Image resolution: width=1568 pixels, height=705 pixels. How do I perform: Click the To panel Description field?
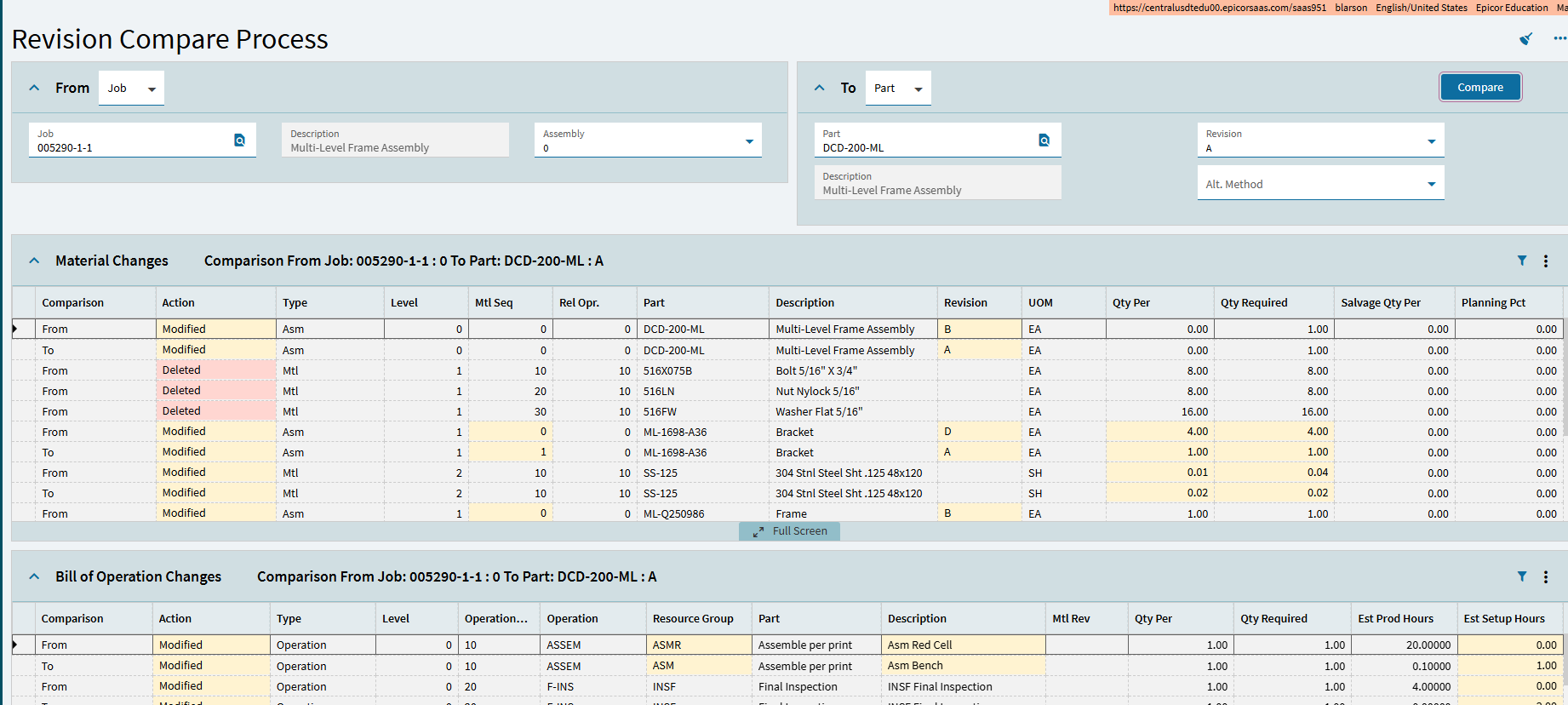937,182
